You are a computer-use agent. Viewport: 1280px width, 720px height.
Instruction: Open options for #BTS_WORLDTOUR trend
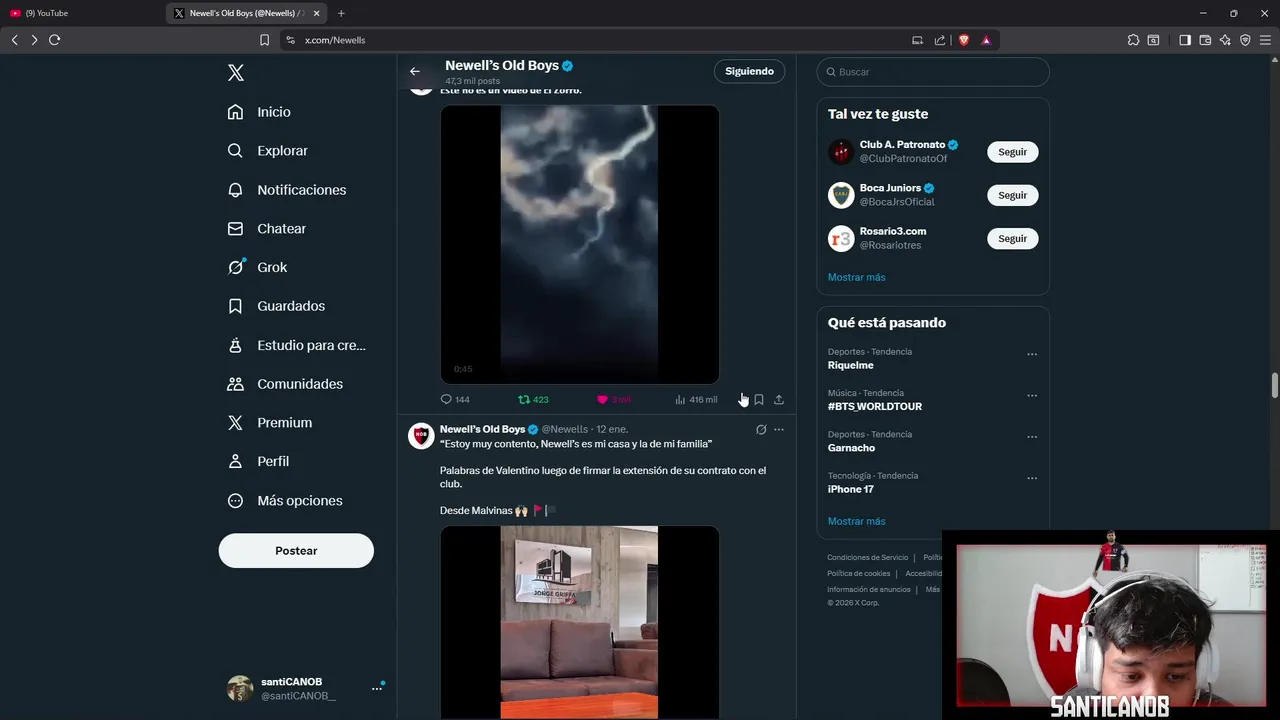coord(1032,395)
